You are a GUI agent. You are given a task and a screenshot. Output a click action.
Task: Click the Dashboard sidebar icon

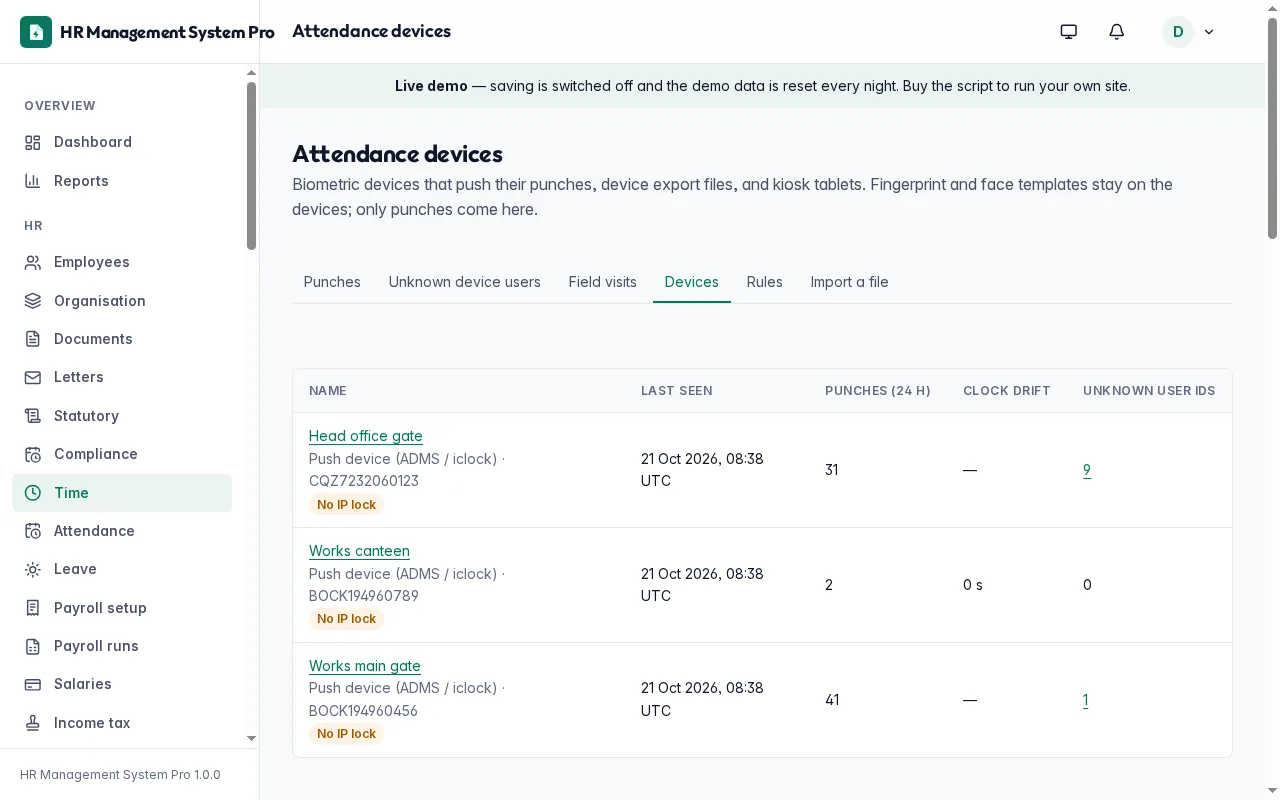(33, 142)
